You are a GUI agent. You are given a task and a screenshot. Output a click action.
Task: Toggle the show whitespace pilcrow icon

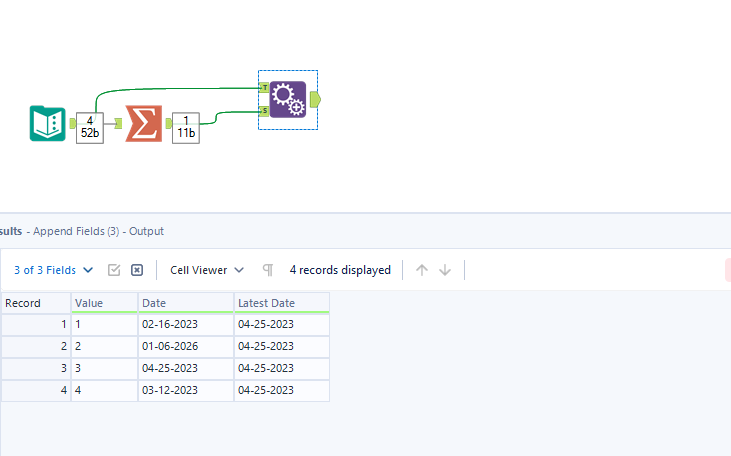[268, 270]
